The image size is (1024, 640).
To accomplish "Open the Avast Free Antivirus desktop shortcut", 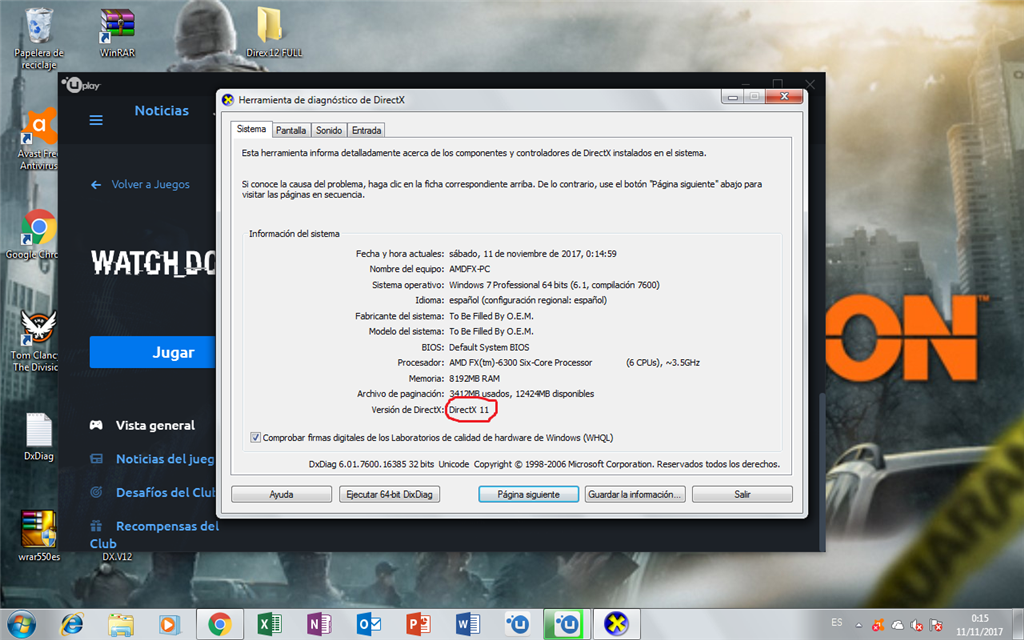I will click(x=40, y=139).
